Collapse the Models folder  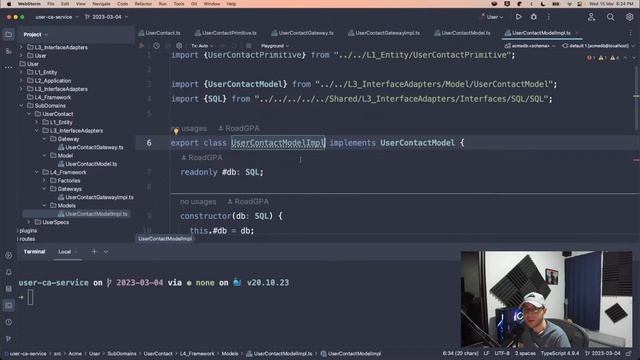(44, 205)
